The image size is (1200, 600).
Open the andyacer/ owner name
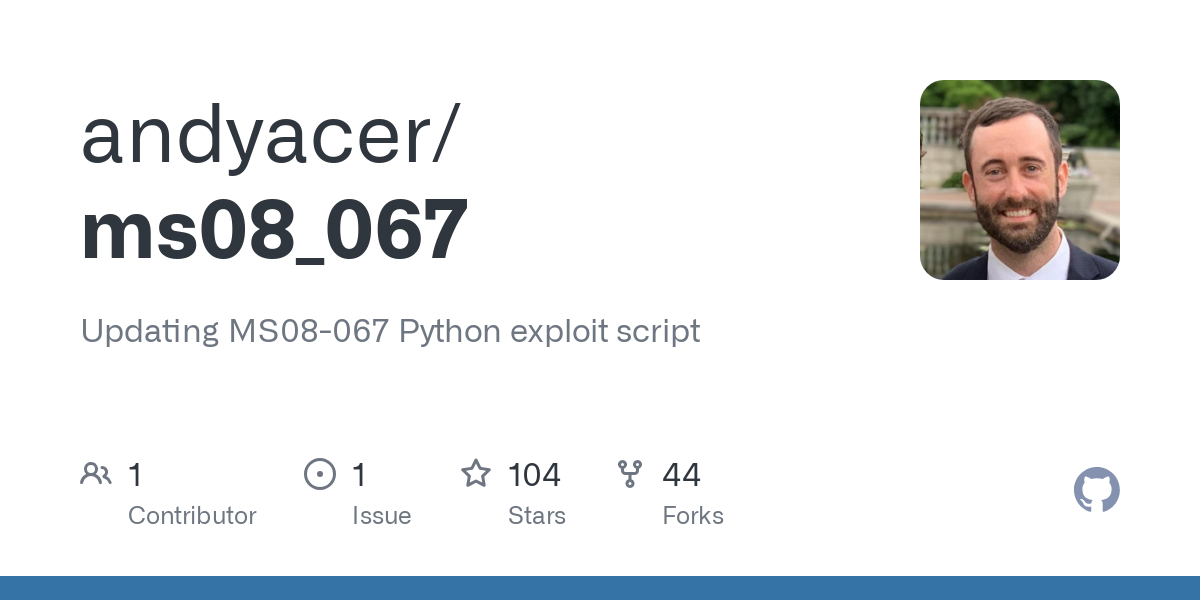[270, 137]
